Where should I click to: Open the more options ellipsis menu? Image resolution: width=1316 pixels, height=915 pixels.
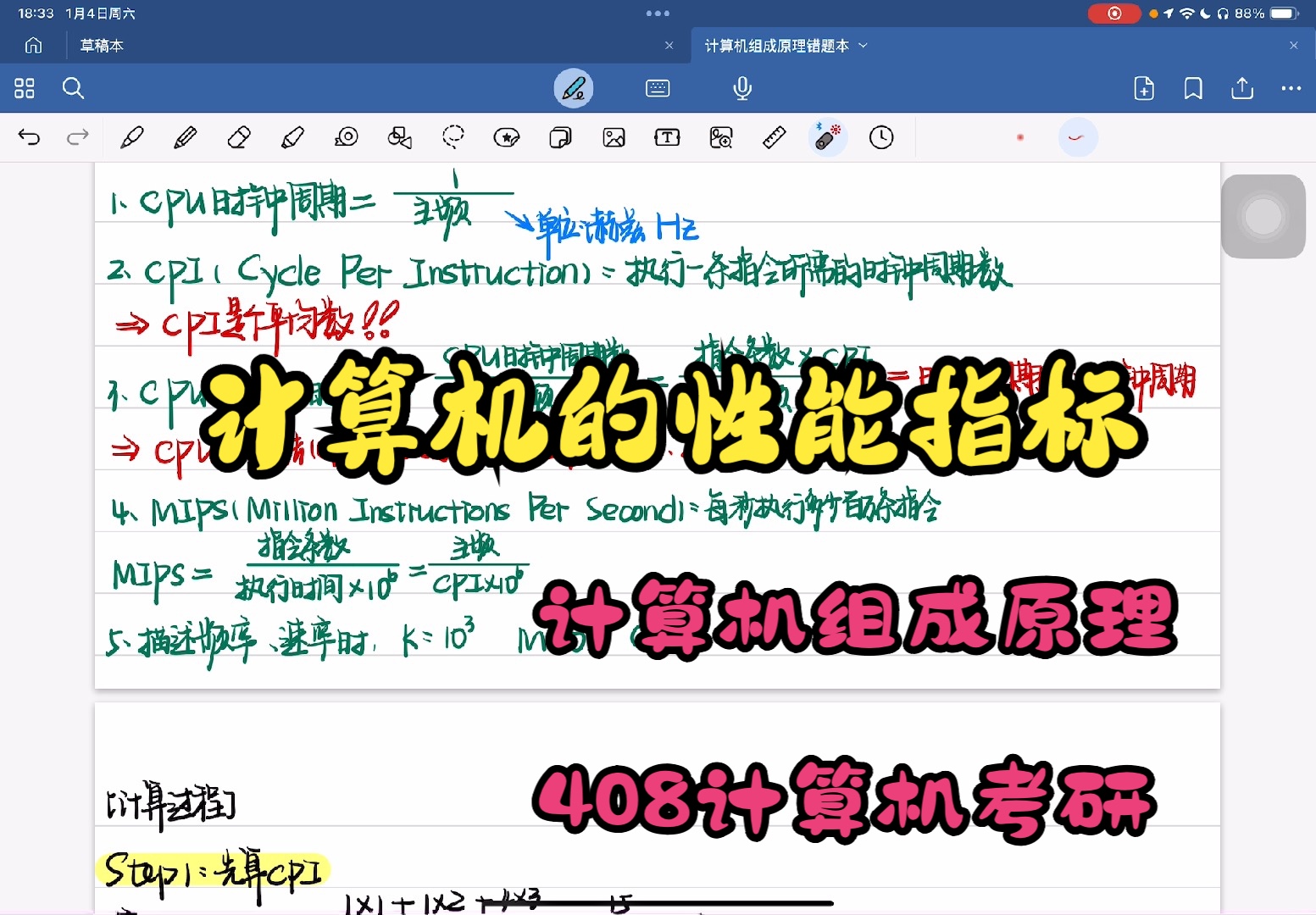pos(1291,88)
